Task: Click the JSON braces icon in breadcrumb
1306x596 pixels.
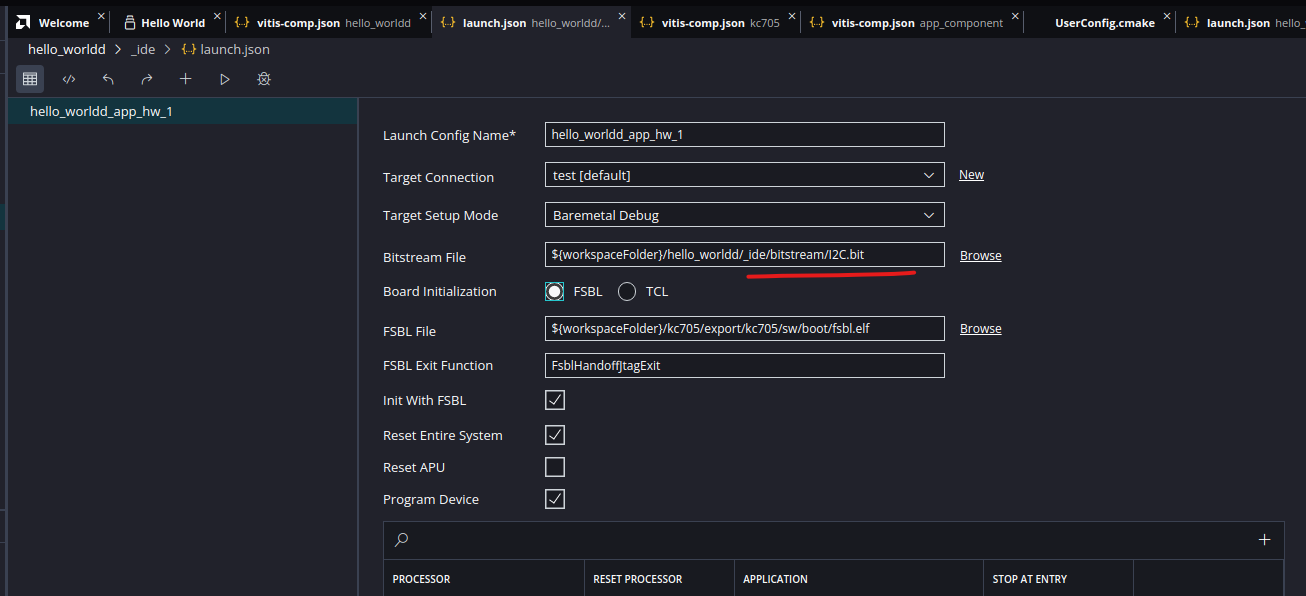Action: coord(188,49)
